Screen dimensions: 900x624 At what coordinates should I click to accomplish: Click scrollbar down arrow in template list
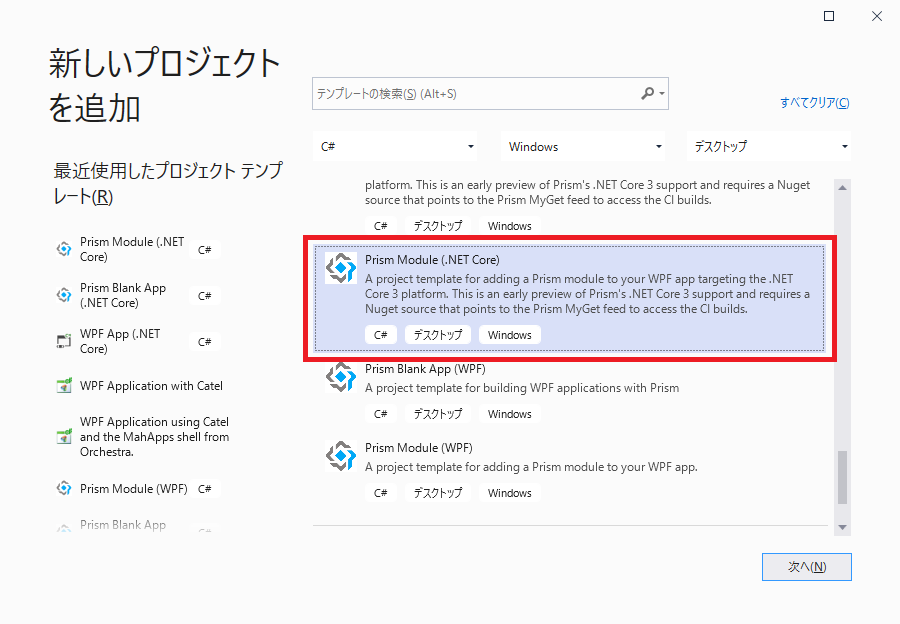click(842, 527)
